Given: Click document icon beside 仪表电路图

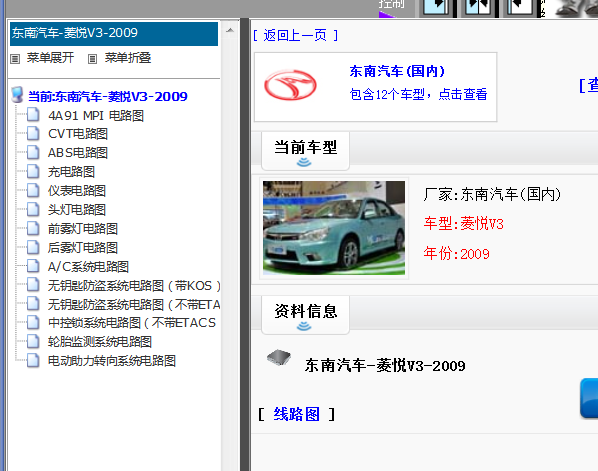Looking at the screenshot, I should 33,190.
